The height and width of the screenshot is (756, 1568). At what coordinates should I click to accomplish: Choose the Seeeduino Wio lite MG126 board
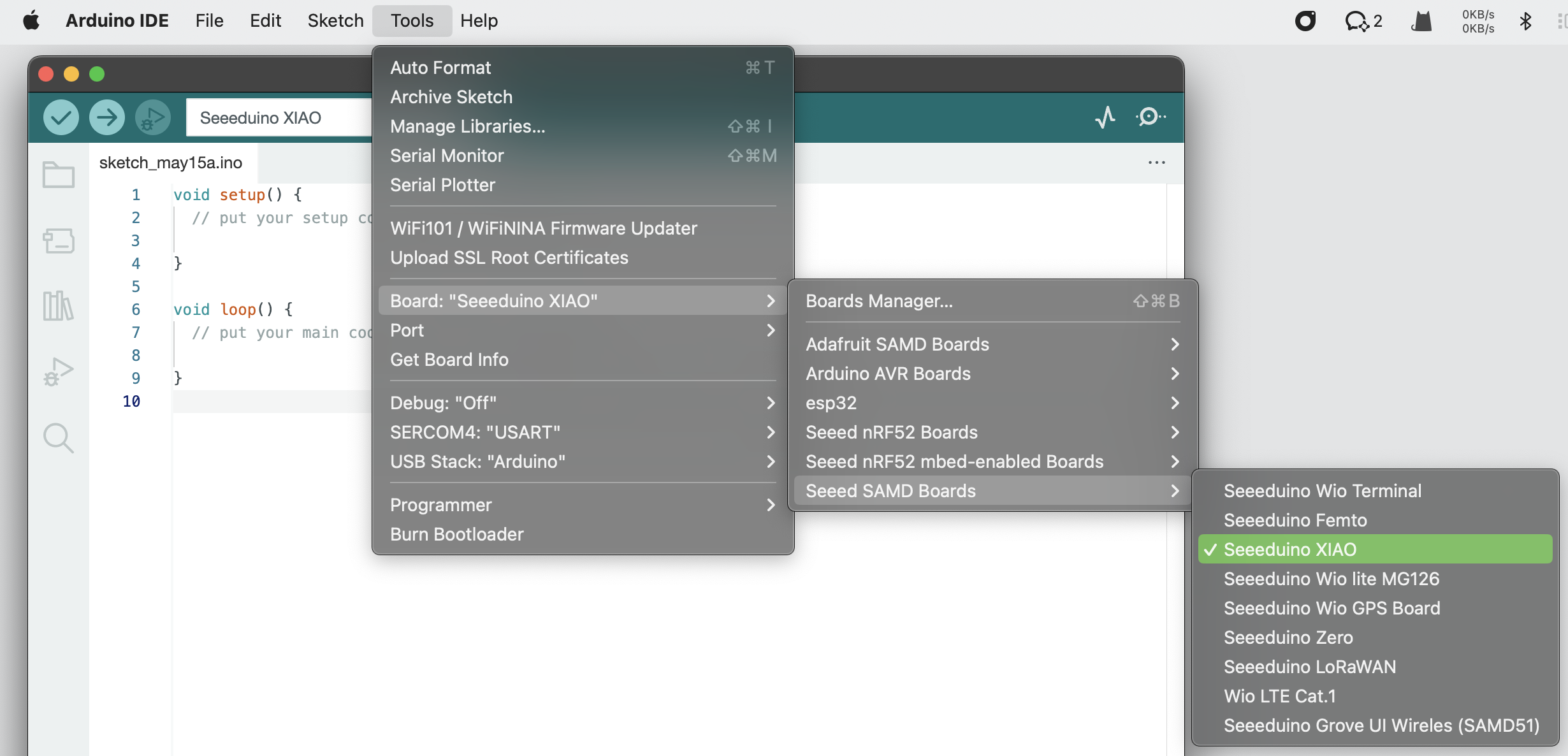pyautogui.click(x=1376, y=578)
